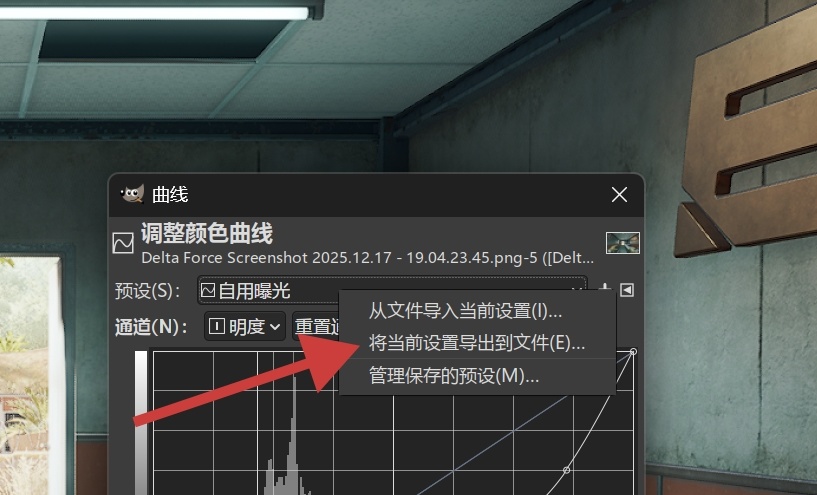Open the preset menu triangle button
Image resolution: width=817 pixels, height=495 pixels.
627,290
